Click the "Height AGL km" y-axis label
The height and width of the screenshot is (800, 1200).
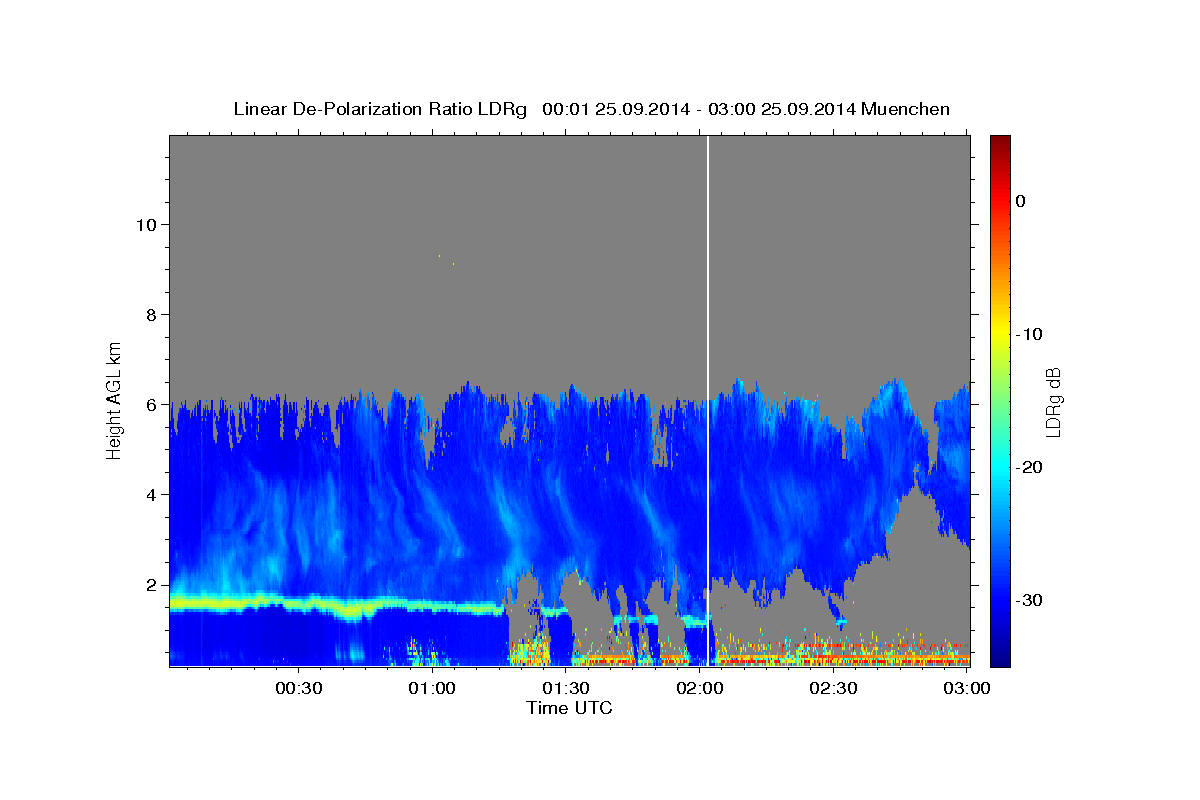(x=115, y=399)
